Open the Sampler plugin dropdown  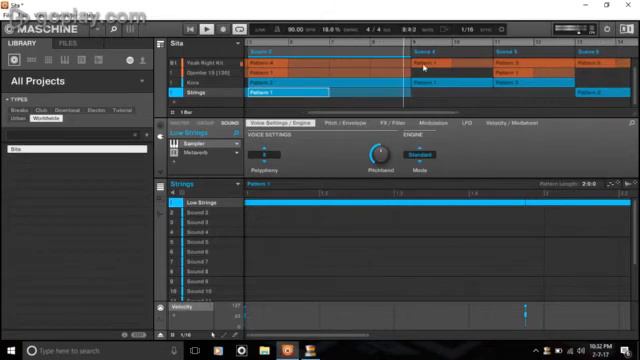pyautogui.click(x=237, y=144)
